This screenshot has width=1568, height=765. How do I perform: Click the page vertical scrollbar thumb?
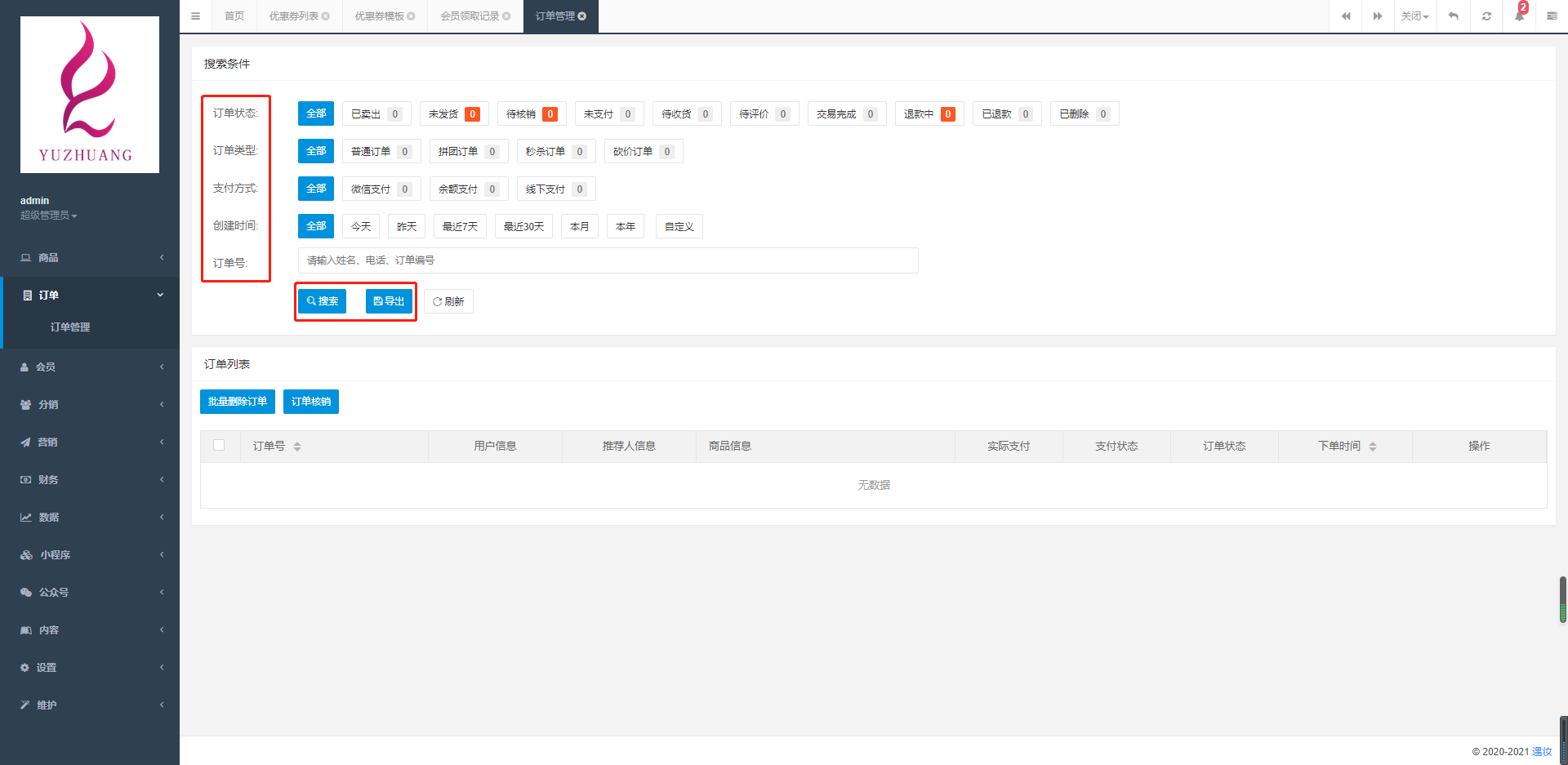(x=1563, y=600)
